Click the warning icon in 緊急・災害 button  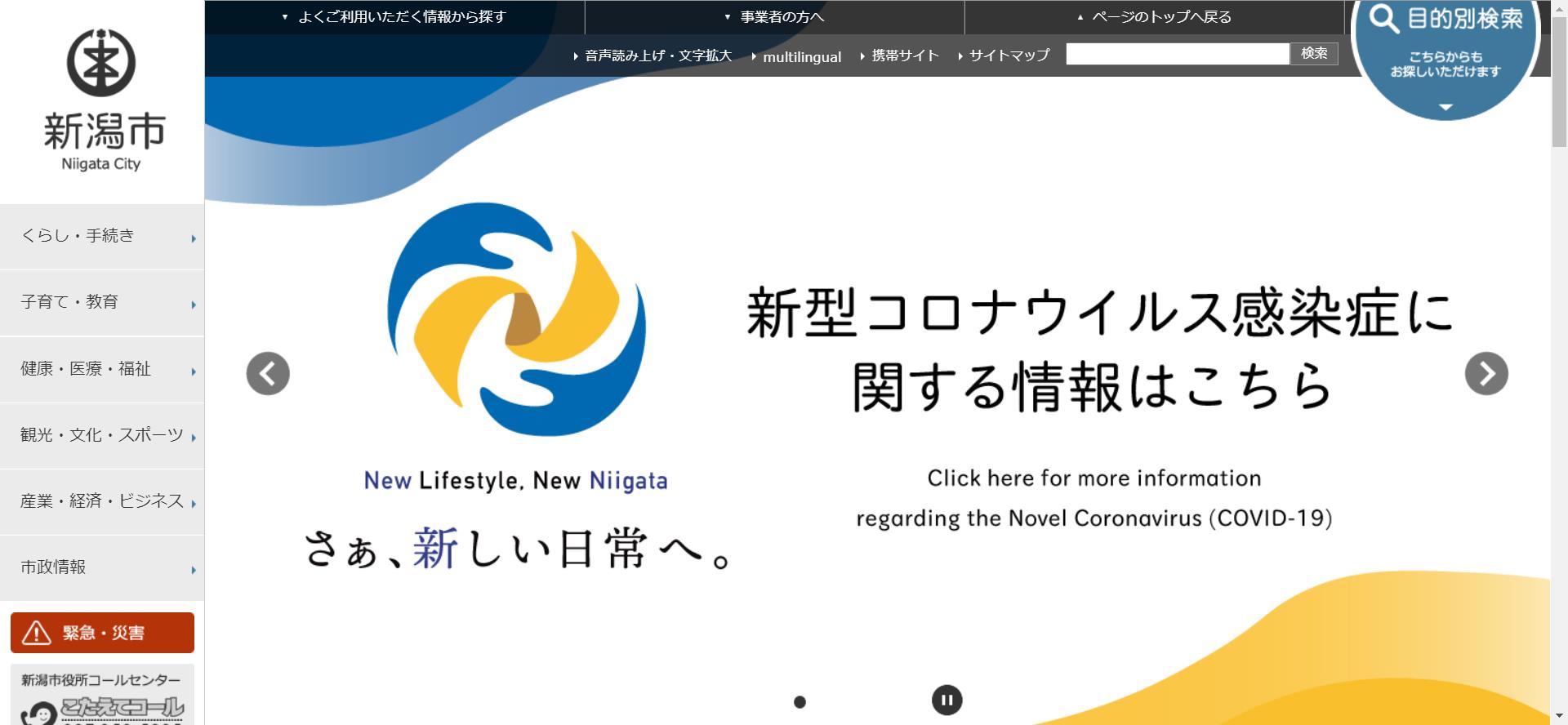click(36, 633)
